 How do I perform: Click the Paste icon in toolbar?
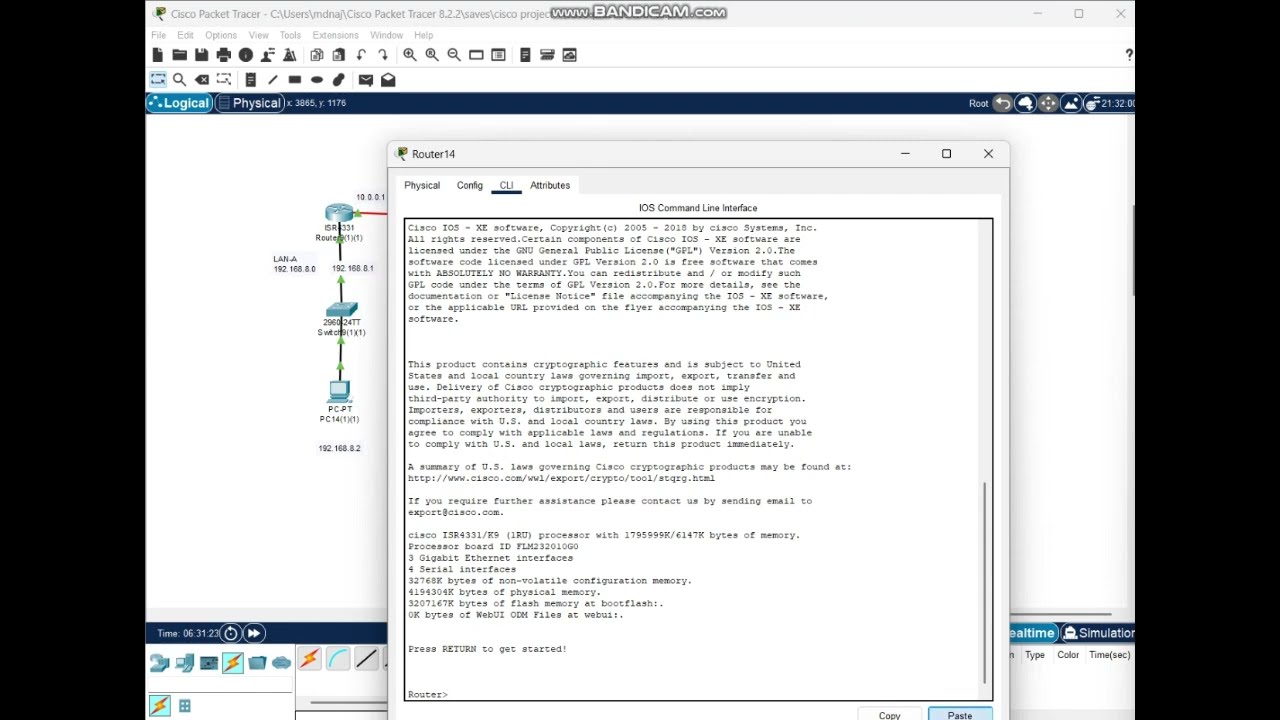pos(339,55)
